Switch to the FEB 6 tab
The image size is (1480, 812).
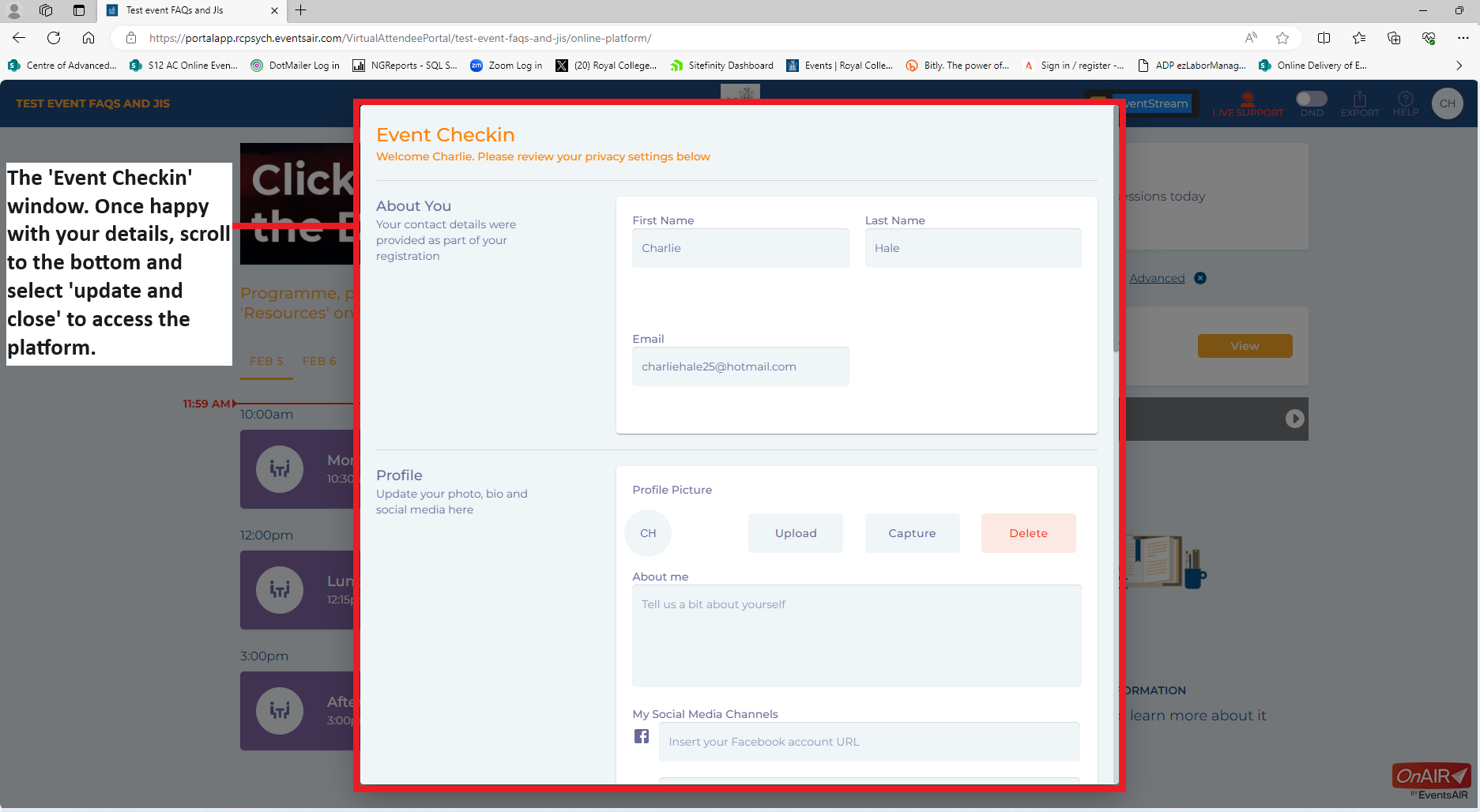tap(319, 361)
